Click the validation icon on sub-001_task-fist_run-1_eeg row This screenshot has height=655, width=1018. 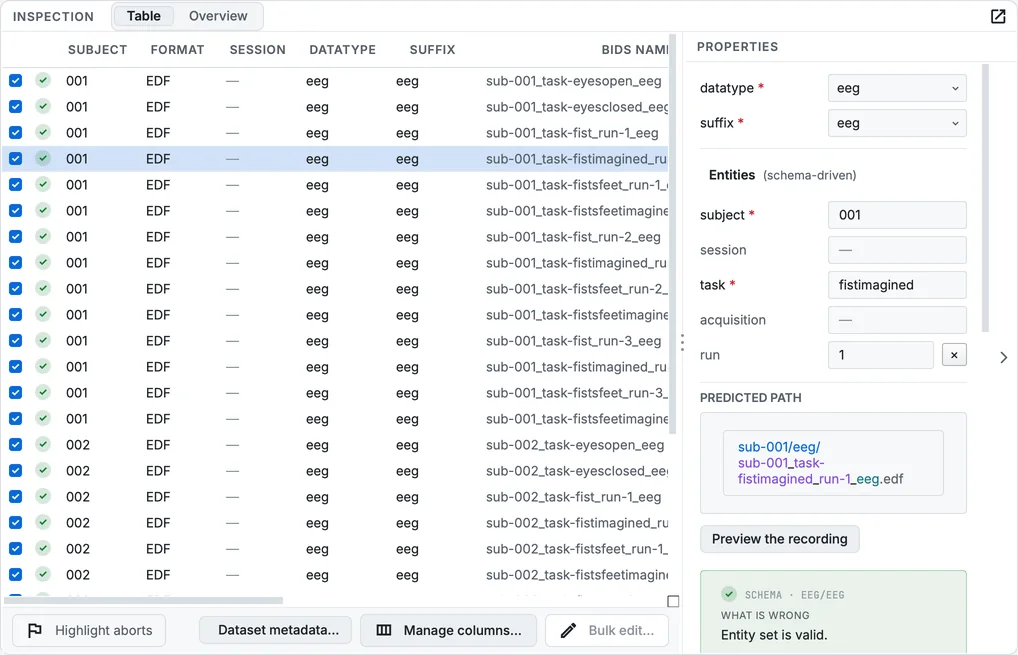[43, 132]
